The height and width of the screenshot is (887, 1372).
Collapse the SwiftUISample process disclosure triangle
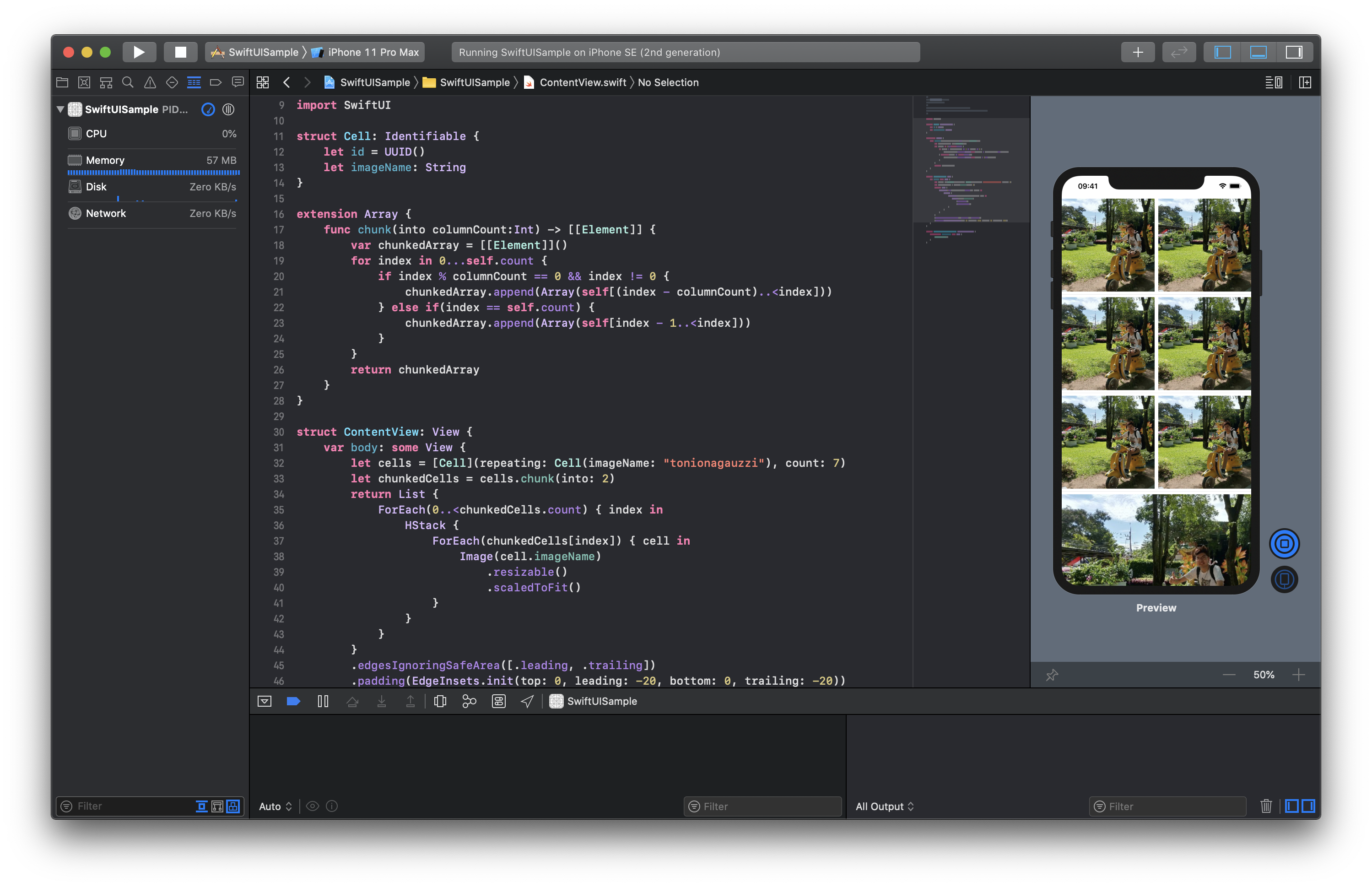tap(60, 109)
